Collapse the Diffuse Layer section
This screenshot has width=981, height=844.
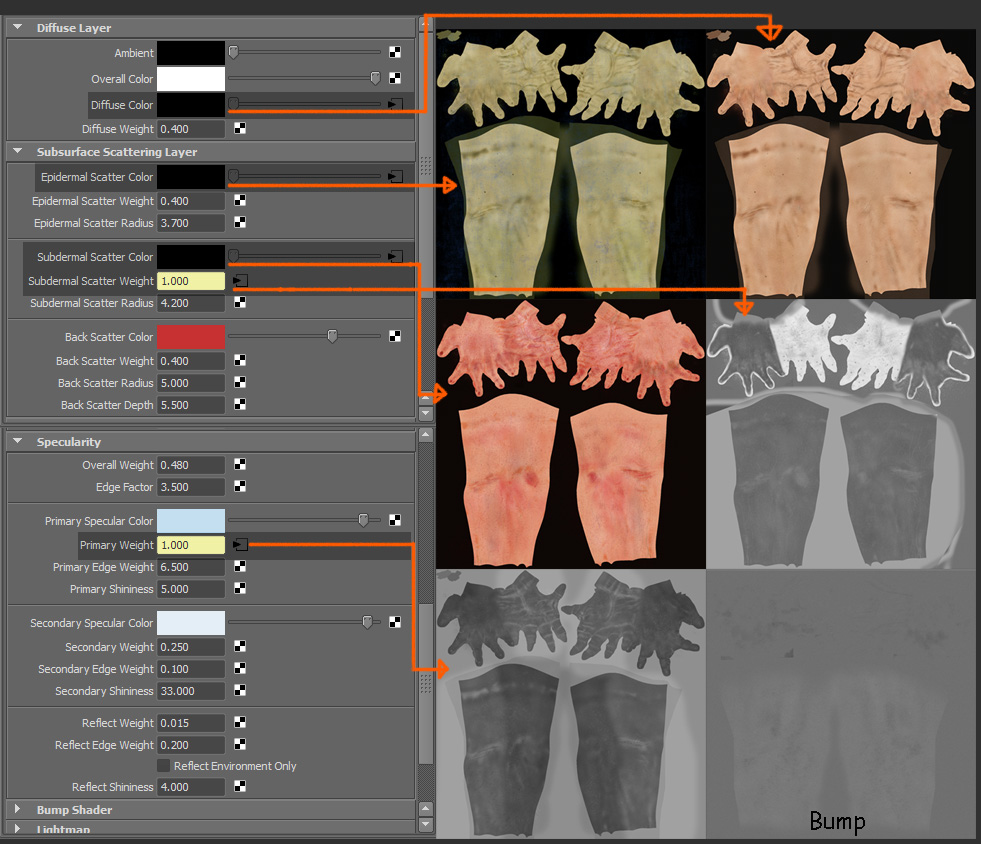[x=18, y=28]
